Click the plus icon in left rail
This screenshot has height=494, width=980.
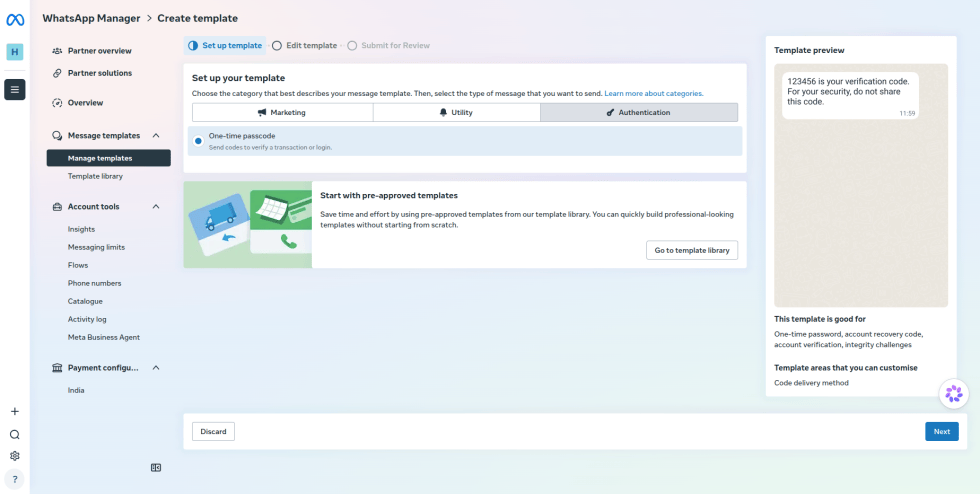(15, 411)
